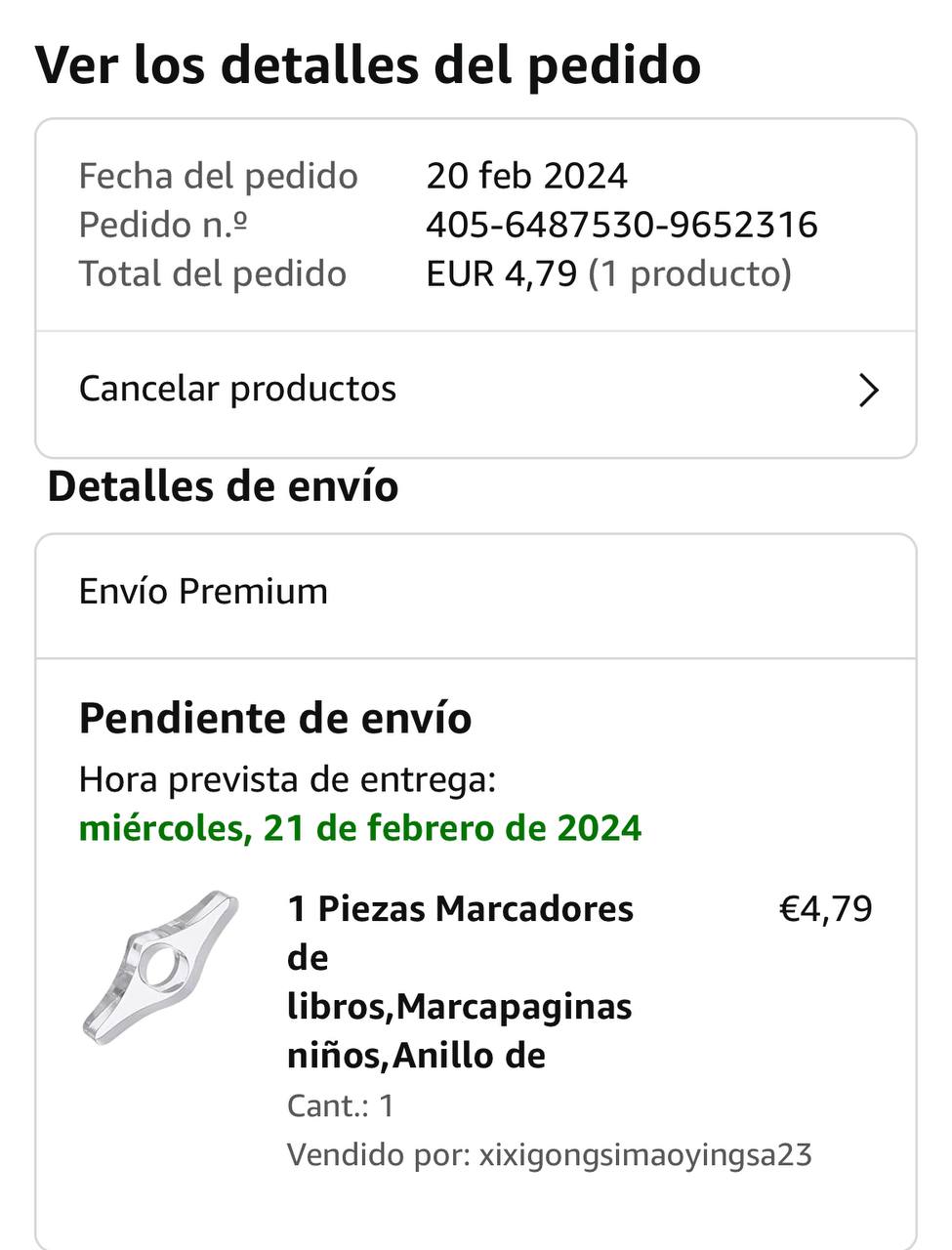Open the bookmark ring product thumbnail
The width and height of the screenshot is (952, 1250).
coord(161,967)
